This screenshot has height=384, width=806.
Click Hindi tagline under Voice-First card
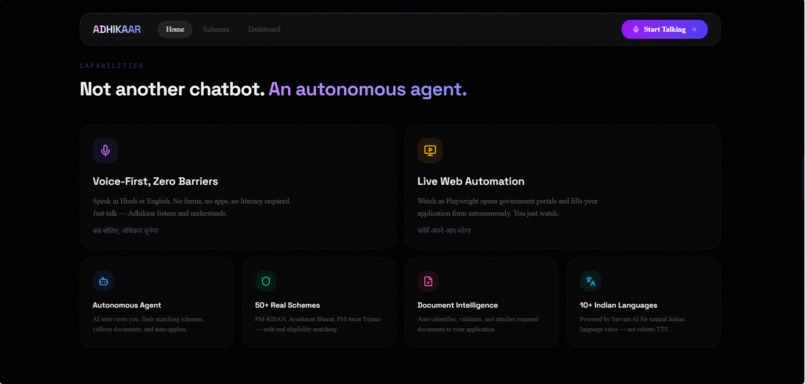[x=125, y=231]
